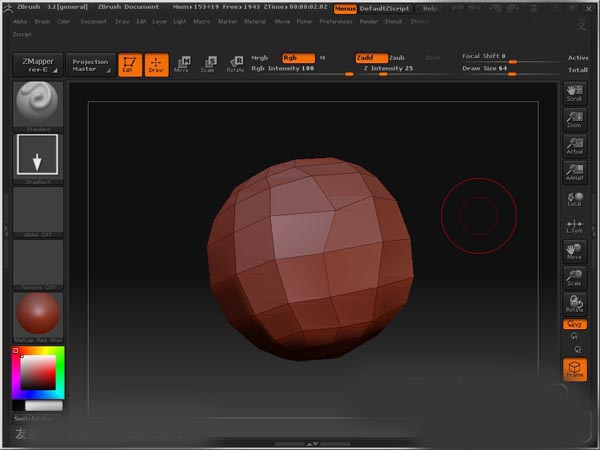Screen dimensions: 600x450
Task: Toggle the Frame polyframe button
Action: point(575,369)
